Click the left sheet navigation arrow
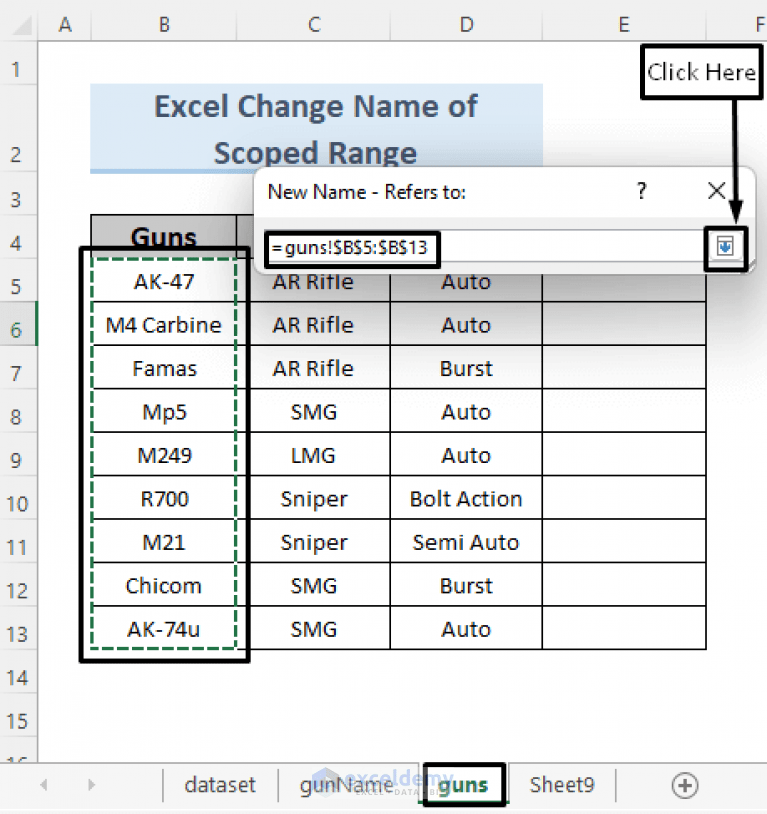This screenshot has width=767, height=814. [42, 785]
